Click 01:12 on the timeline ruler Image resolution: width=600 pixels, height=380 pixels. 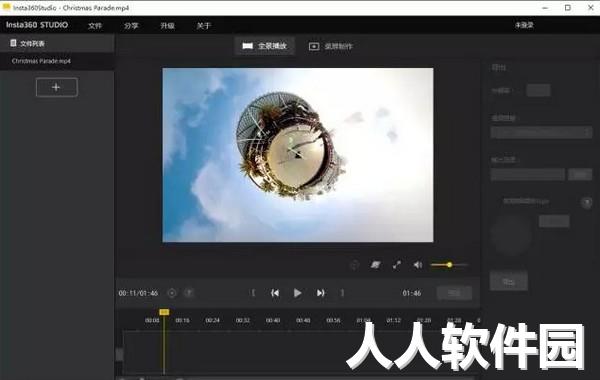point(394,320)
